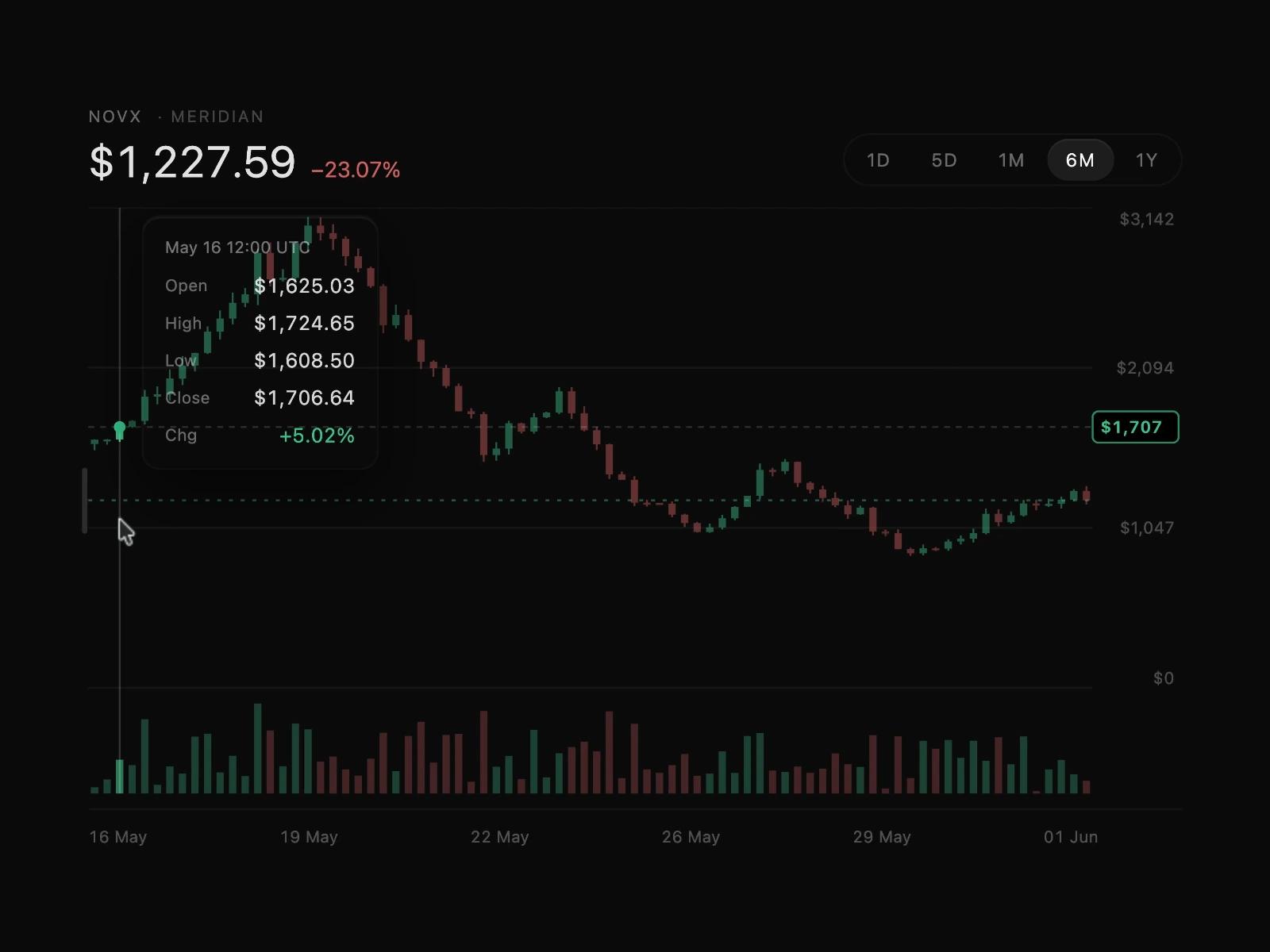Click the Open value $1,625.03
Image resolution: width=1270 pixels, height=952 pixels.
pyautogui.click(x=304, y=286)
